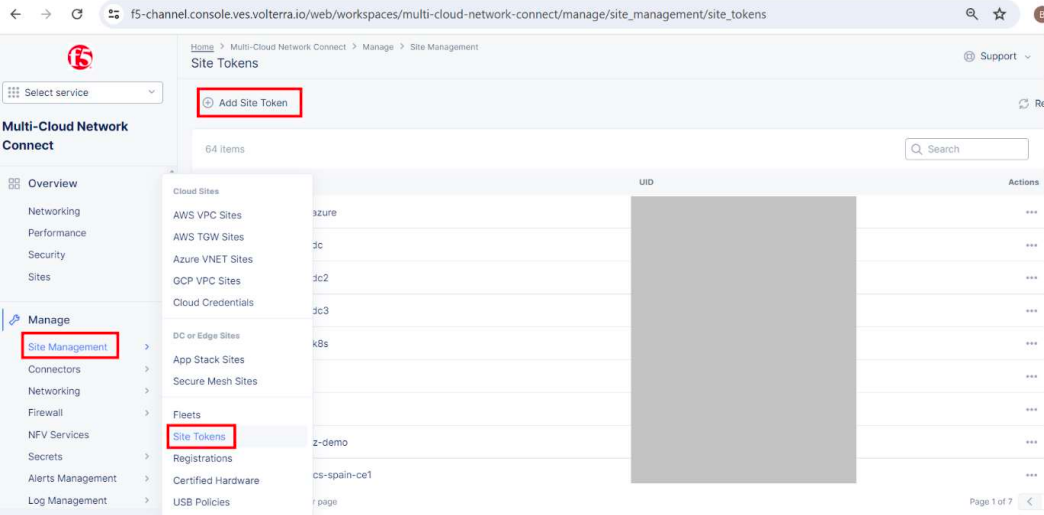The height and width of the screenshot is (515, 1044).
Task: Click the F5 logo
Action: [80, 57]
